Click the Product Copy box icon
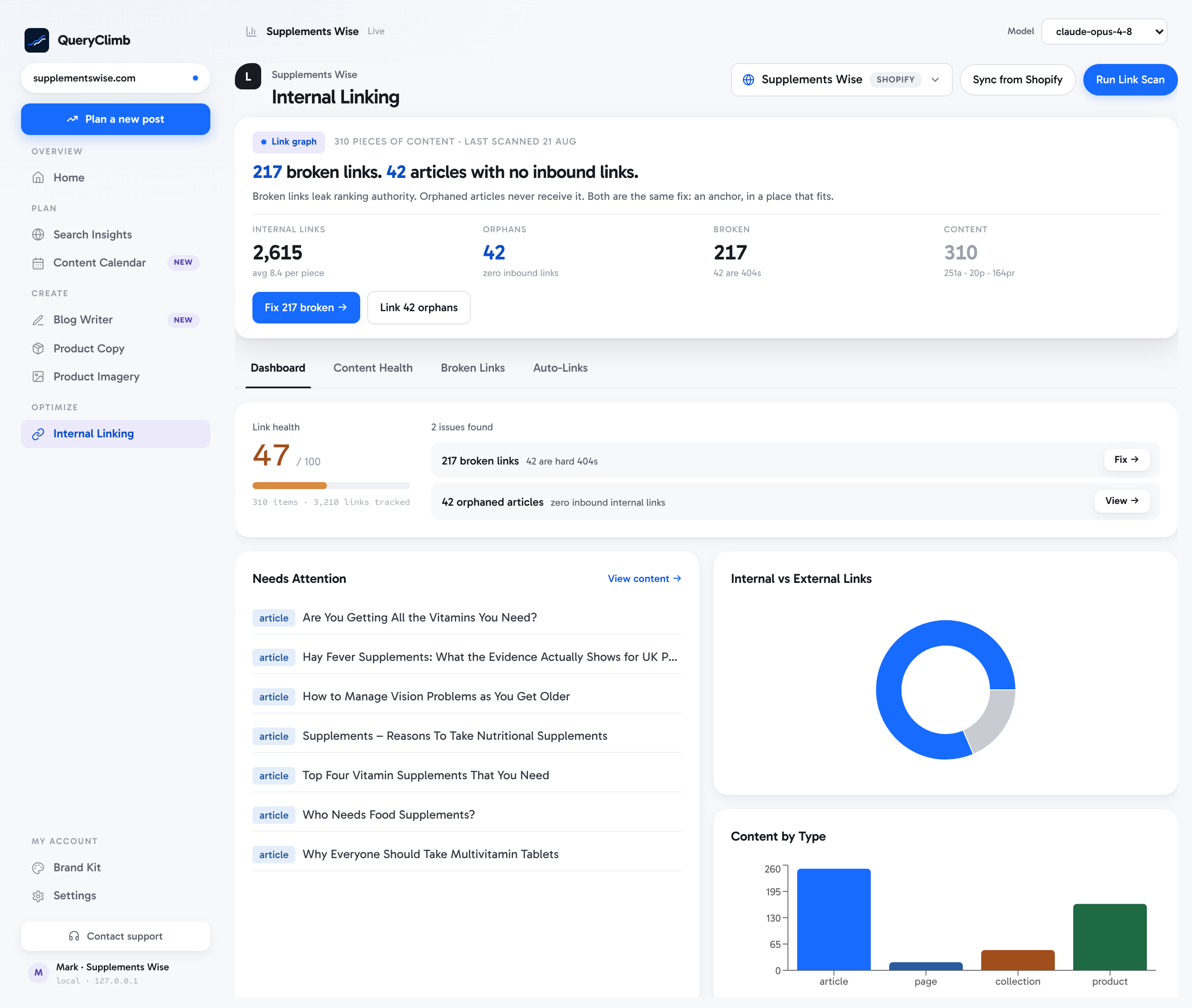This screenshot has width=1192, height=1008. (x=38, y=348)
